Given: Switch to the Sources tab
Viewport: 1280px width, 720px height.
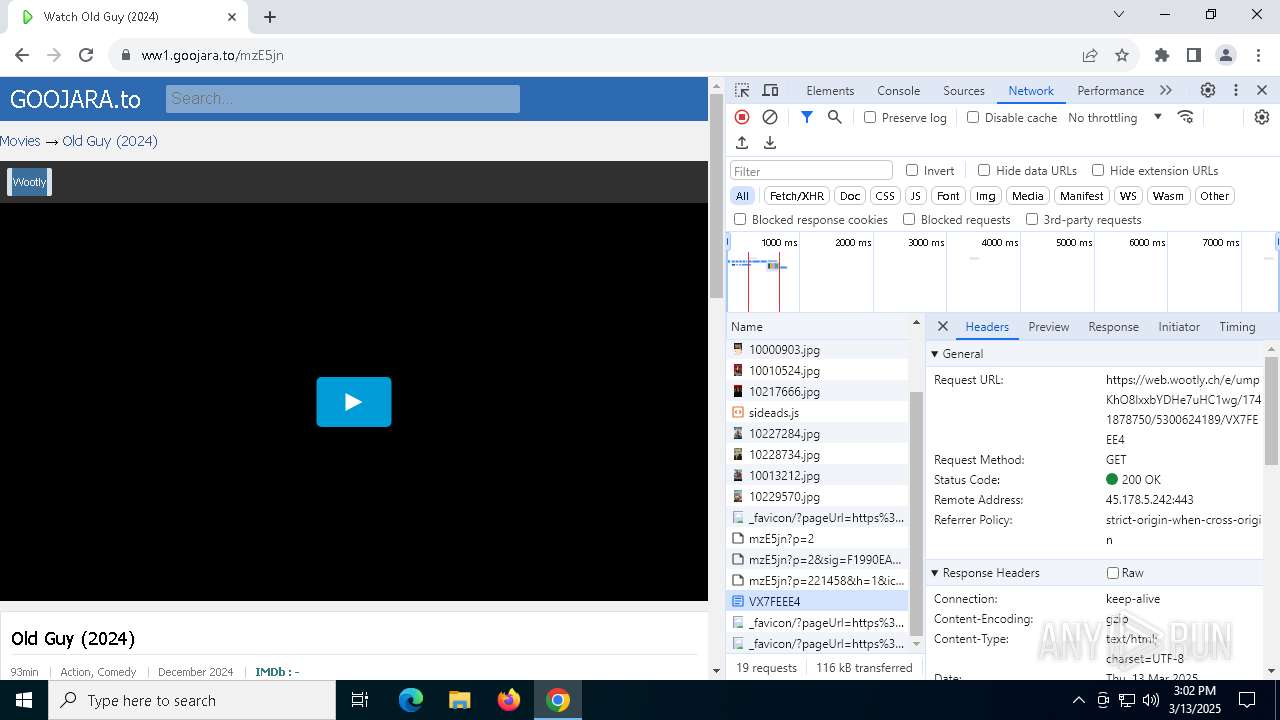Looking at the screenshot, I should [964, 90].
